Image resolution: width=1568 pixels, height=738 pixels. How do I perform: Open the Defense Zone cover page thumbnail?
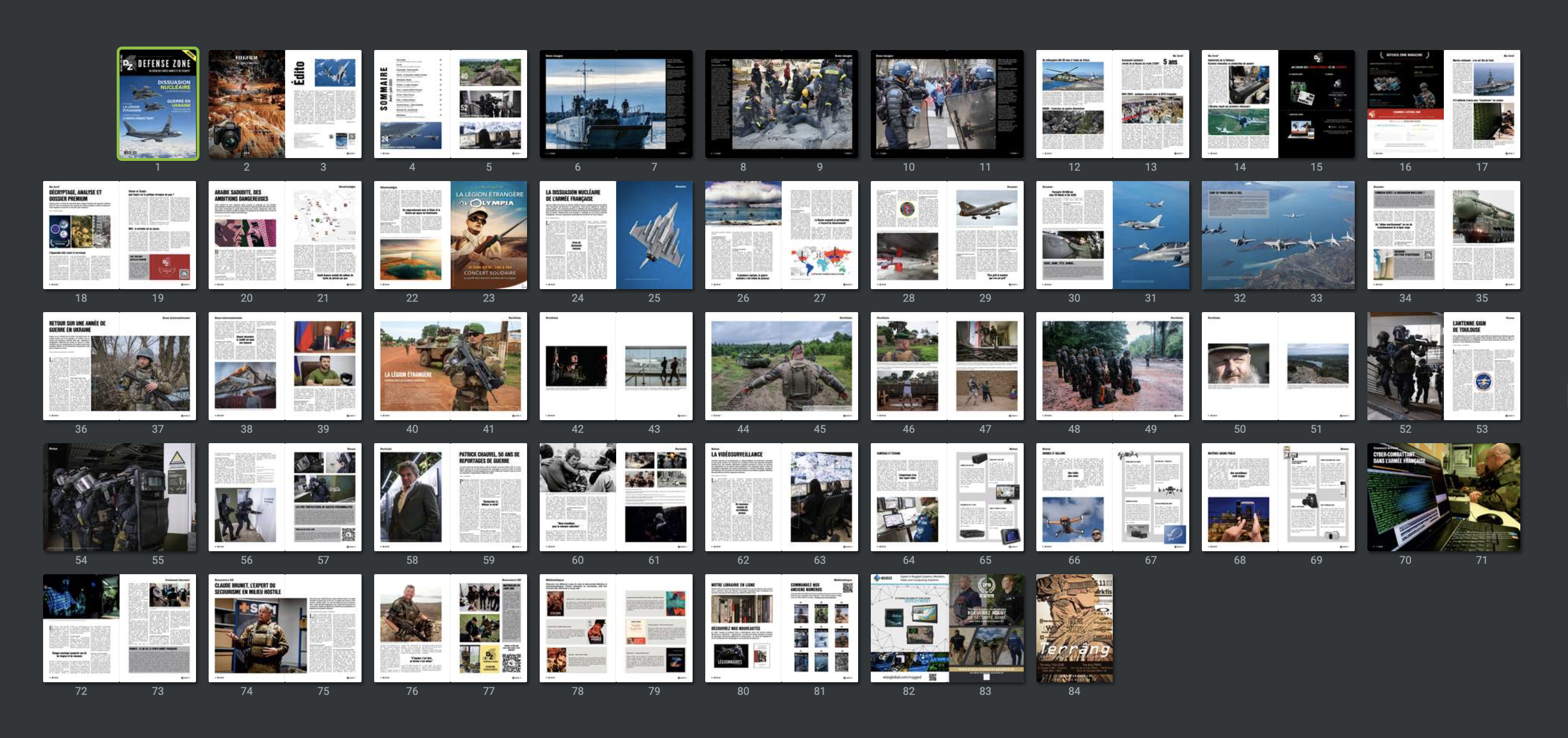157,104
